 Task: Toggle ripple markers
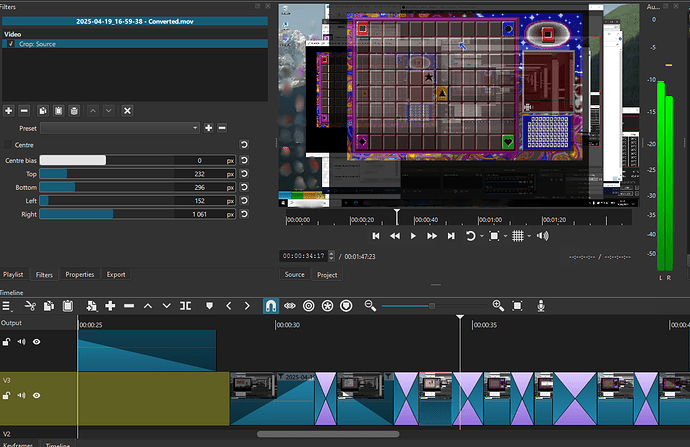(x=346, y=306)
